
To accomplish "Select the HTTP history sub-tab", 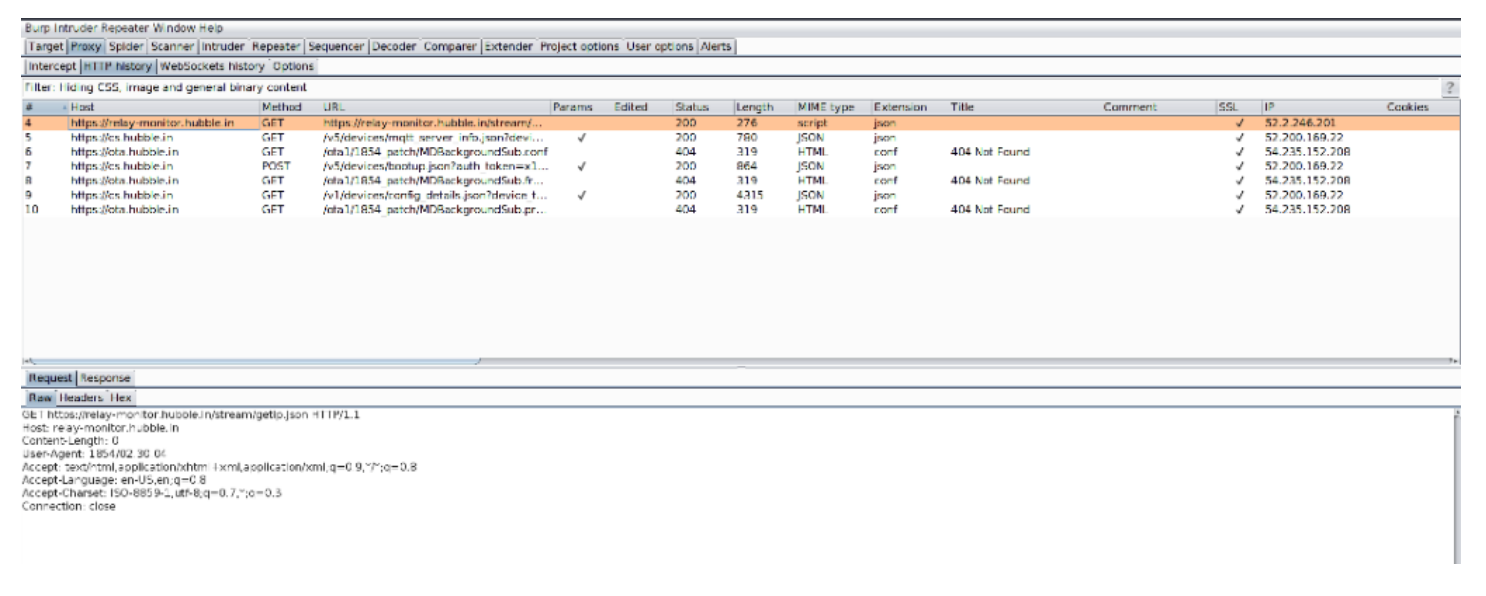I will (118, 66).
